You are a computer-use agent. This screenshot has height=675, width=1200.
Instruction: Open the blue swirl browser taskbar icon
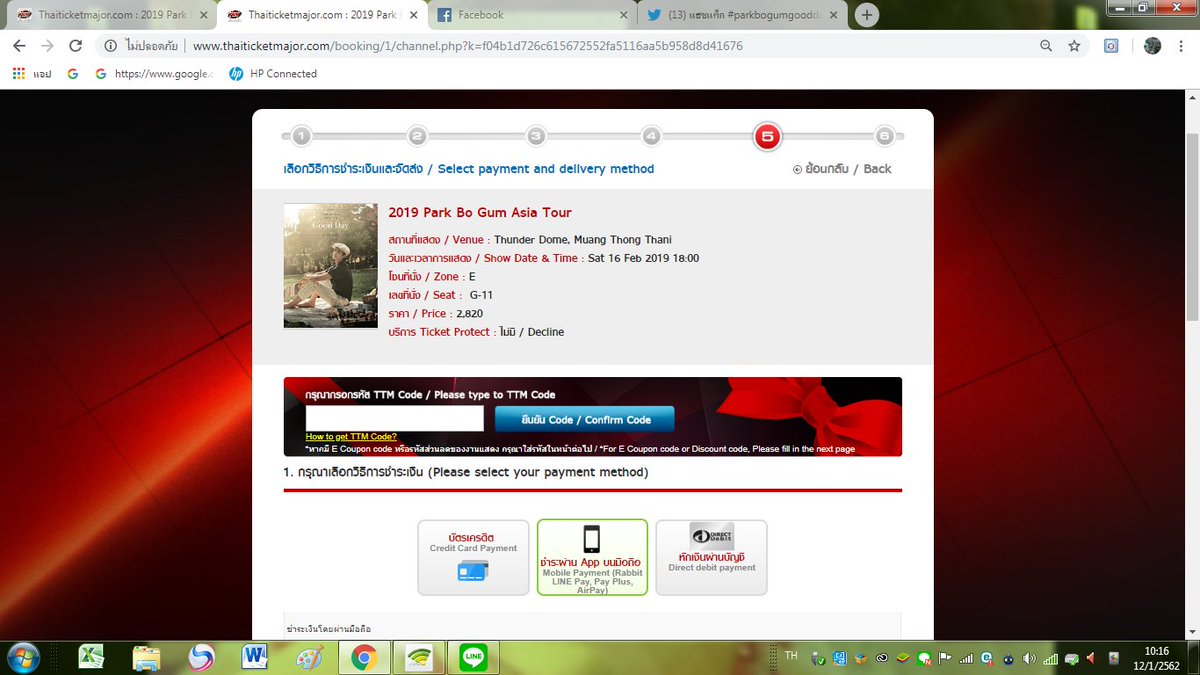tap(201, 657)
